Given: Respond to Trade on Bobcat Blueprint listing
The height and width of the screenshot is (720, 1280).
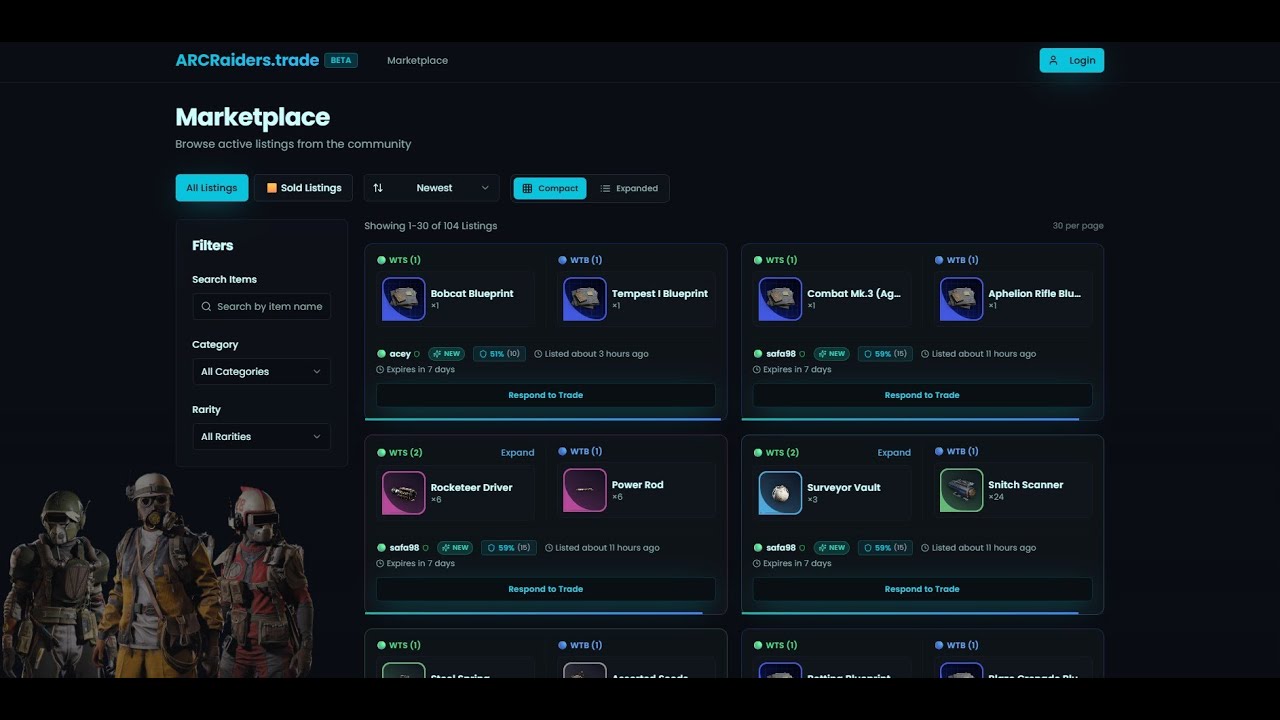Looking at the screenshot, I should (546, 395).
